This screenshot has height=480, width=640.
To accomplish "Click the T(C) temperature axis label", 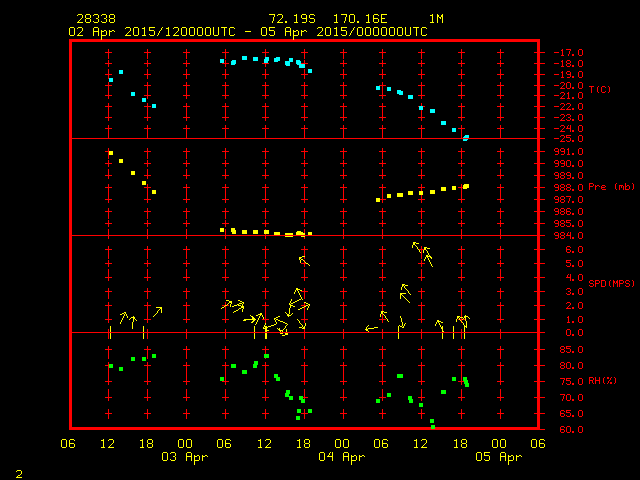I will 600,89.
